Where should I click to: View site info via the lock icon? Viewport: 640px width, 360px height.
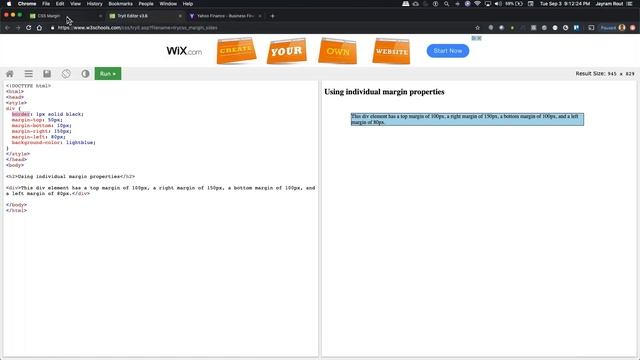click(x=52, y=28)
